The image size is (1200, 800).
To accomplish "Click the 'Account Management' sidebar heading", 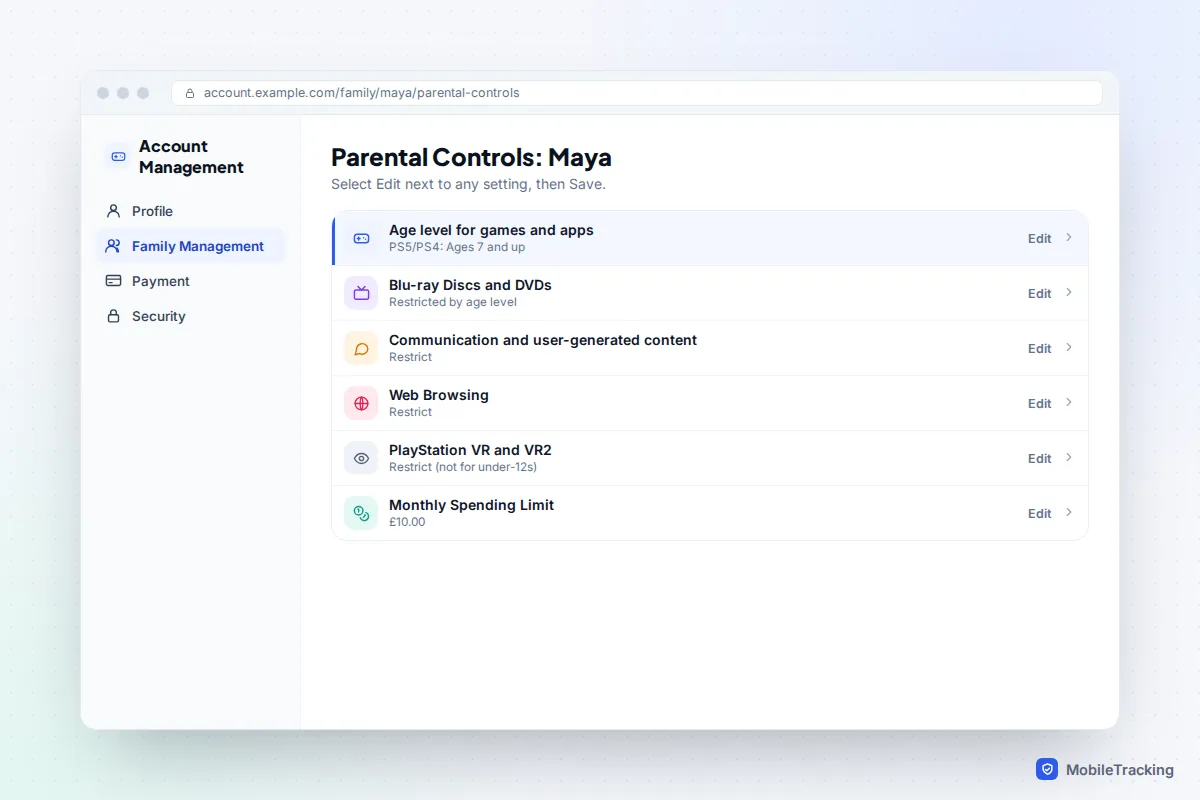I will pyautogui.click(x=191, y=157).
